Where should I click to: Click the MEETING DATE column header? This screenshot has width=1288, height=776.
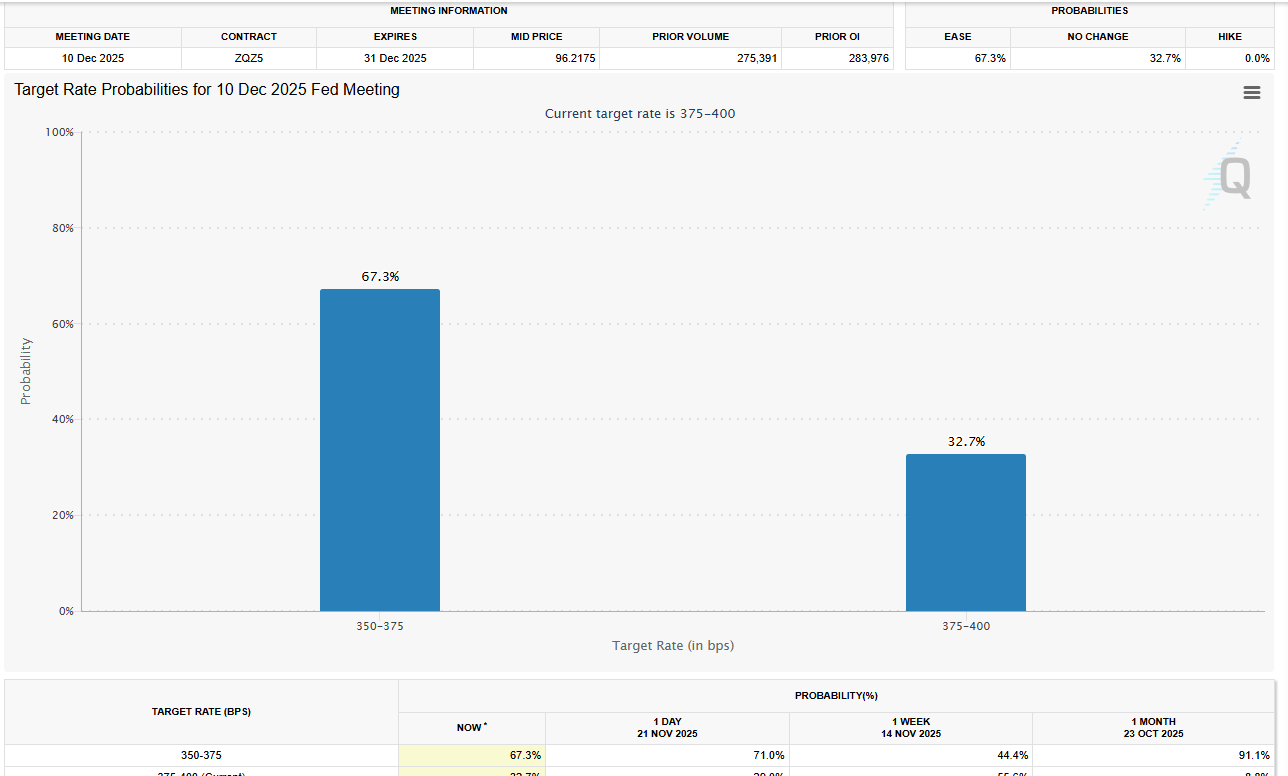tap(92, 36)
